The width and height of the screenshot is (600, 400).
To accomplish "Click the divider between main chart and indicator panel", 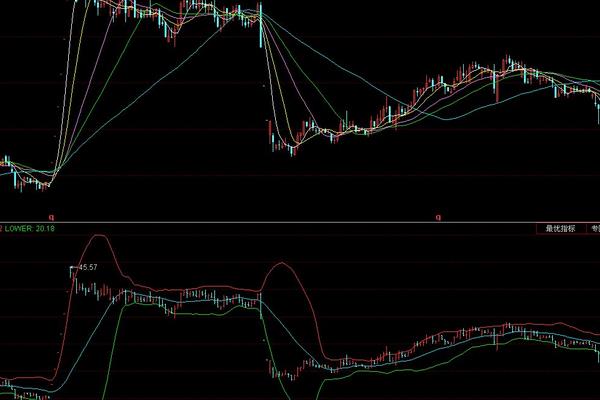I will click(x=300, y=222).
